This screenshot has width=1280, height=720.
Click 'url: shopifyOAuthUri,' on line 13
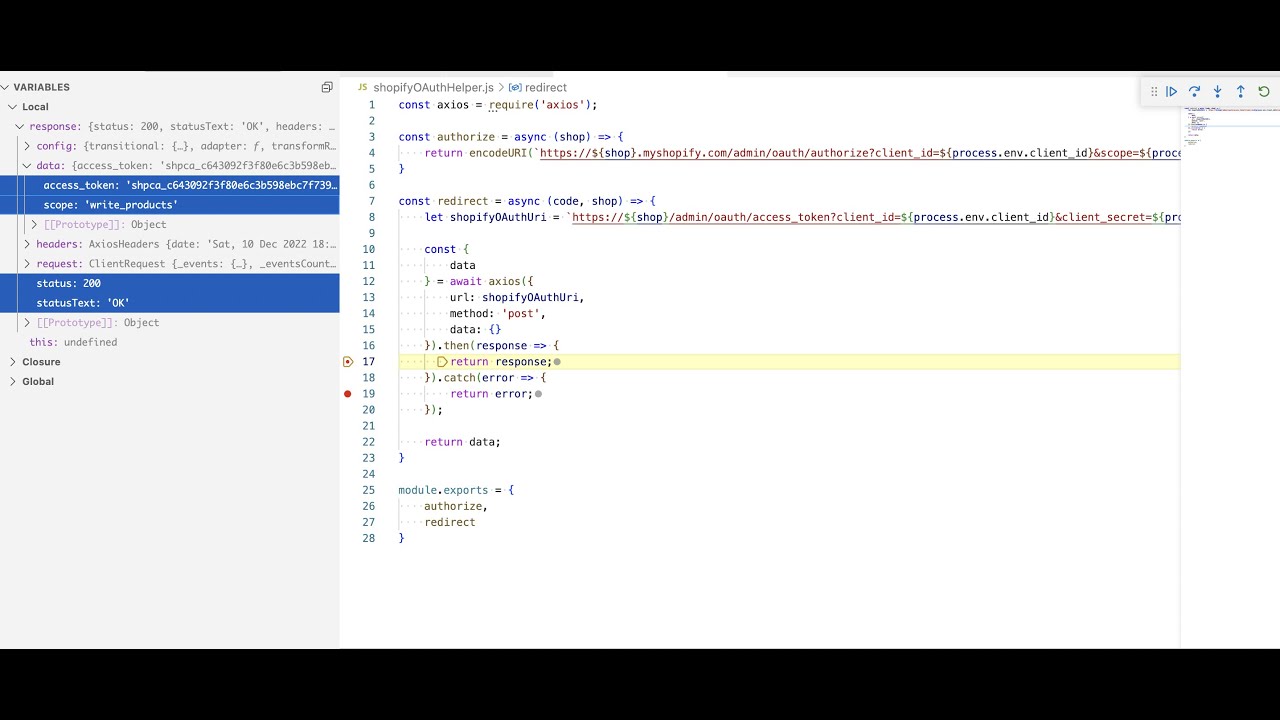tap(517, 298)
